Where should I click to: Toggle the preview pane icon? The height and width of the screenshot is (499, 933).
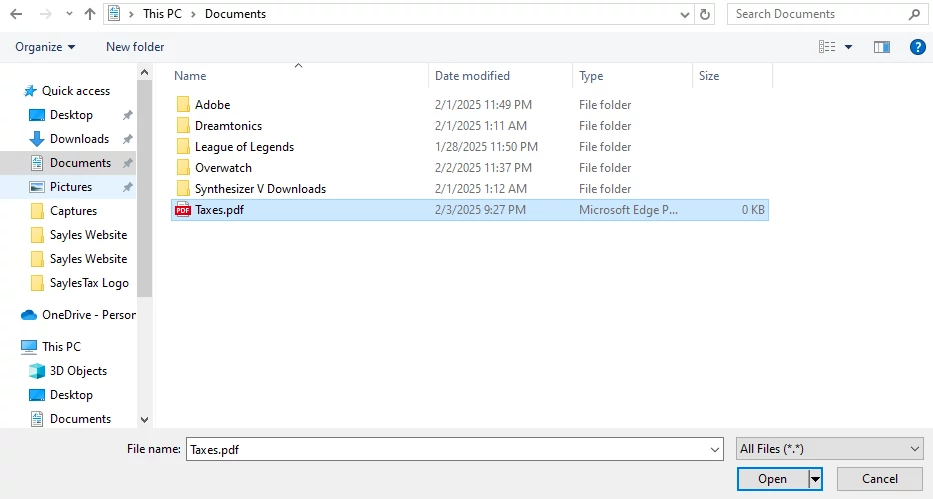[x=881, y=47]
